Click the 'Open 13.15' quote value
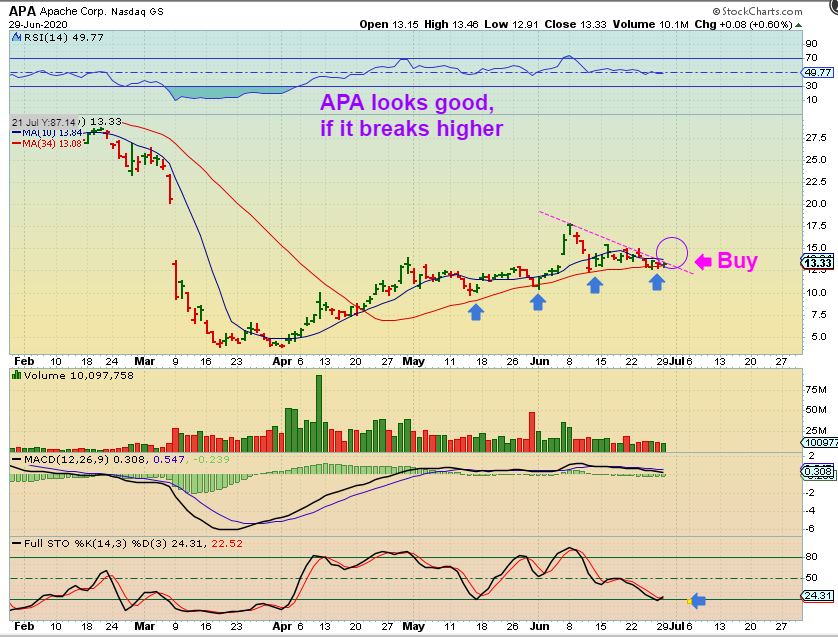 click(389, 25)
